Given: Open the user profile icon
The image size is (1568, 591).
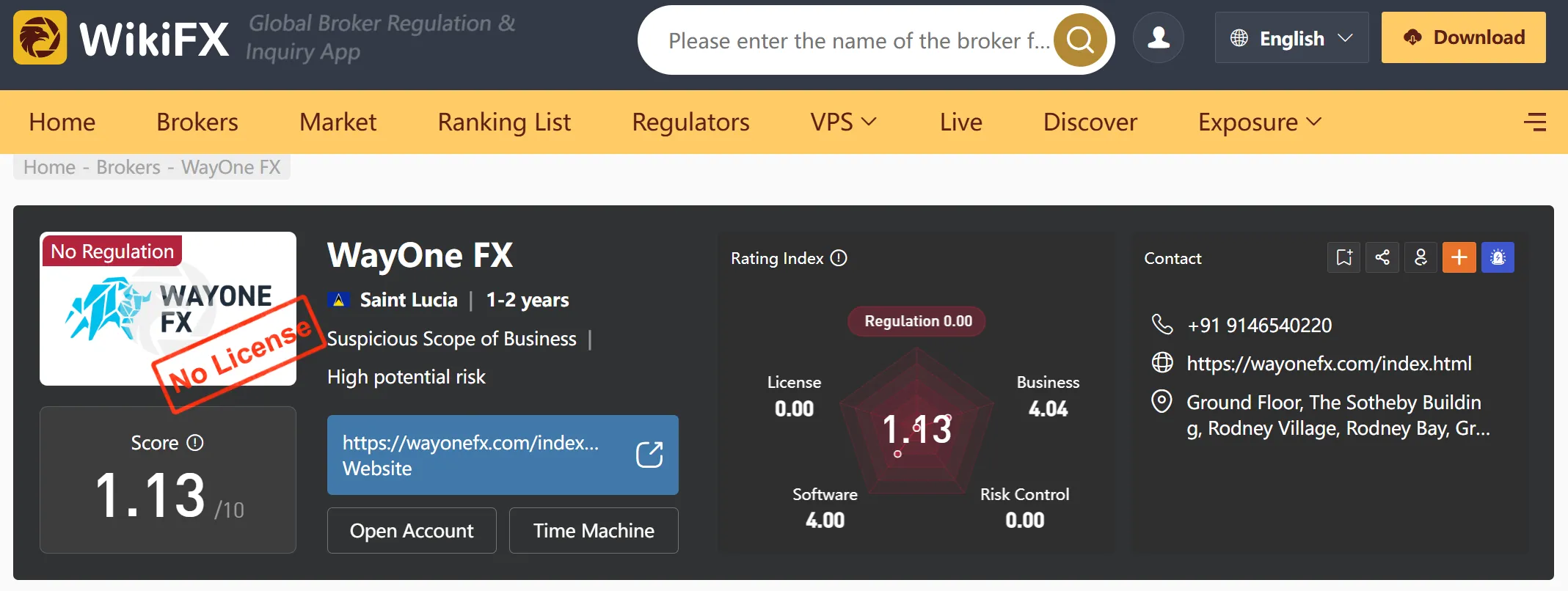Looking at the screenshot, I should tap(1159, 37).
